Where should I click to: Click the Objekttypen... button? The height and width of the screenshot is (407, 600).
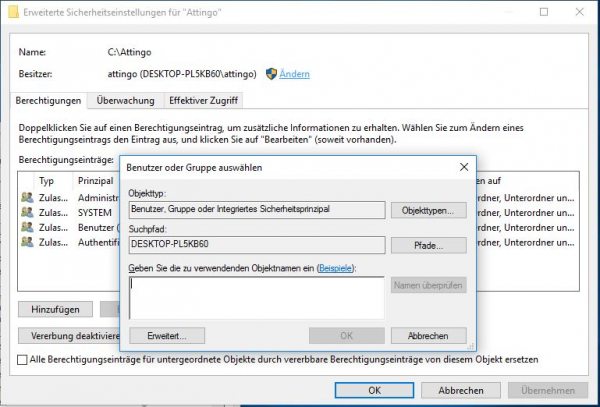pyautogui.click(x=428, y=211)
